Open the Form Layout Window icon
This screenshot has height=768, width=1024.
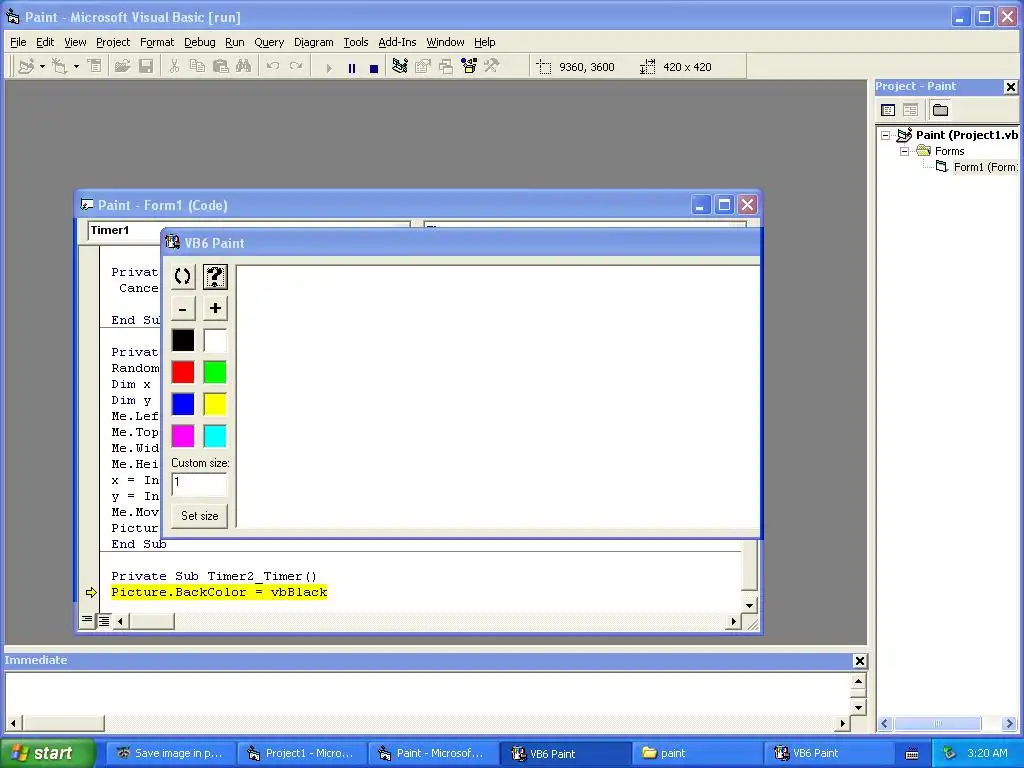446,67
